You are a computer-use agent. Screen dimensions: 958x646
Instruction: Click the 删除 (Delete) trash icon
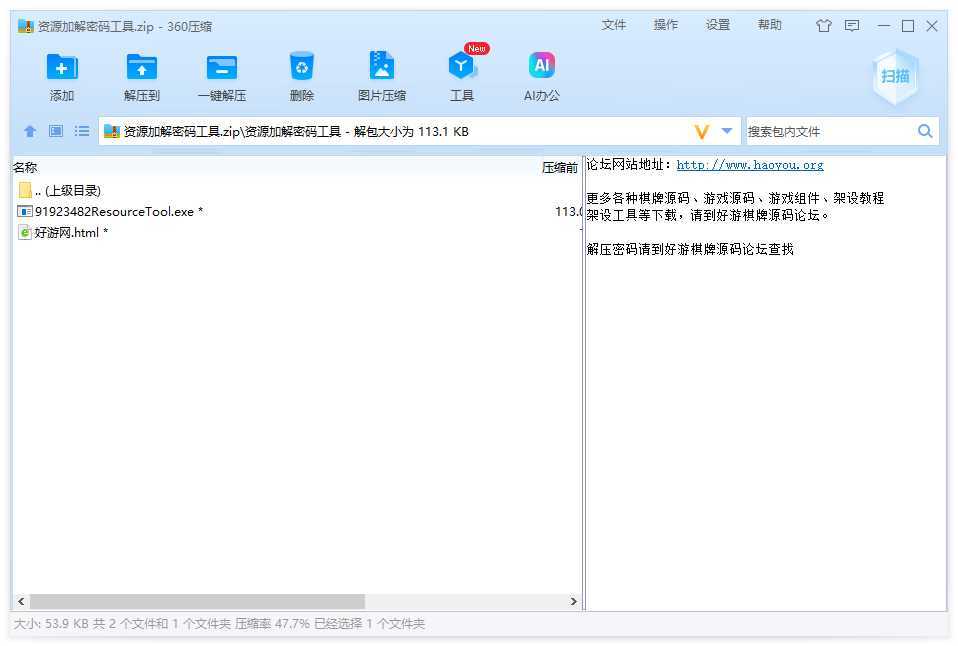click(301, 68)
